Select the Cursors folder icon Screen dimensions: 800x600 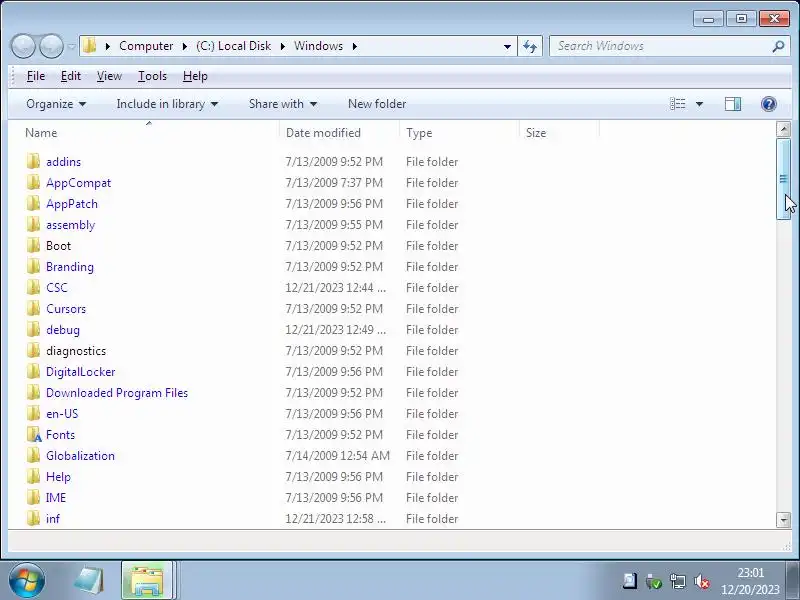(x=33, y=309)
